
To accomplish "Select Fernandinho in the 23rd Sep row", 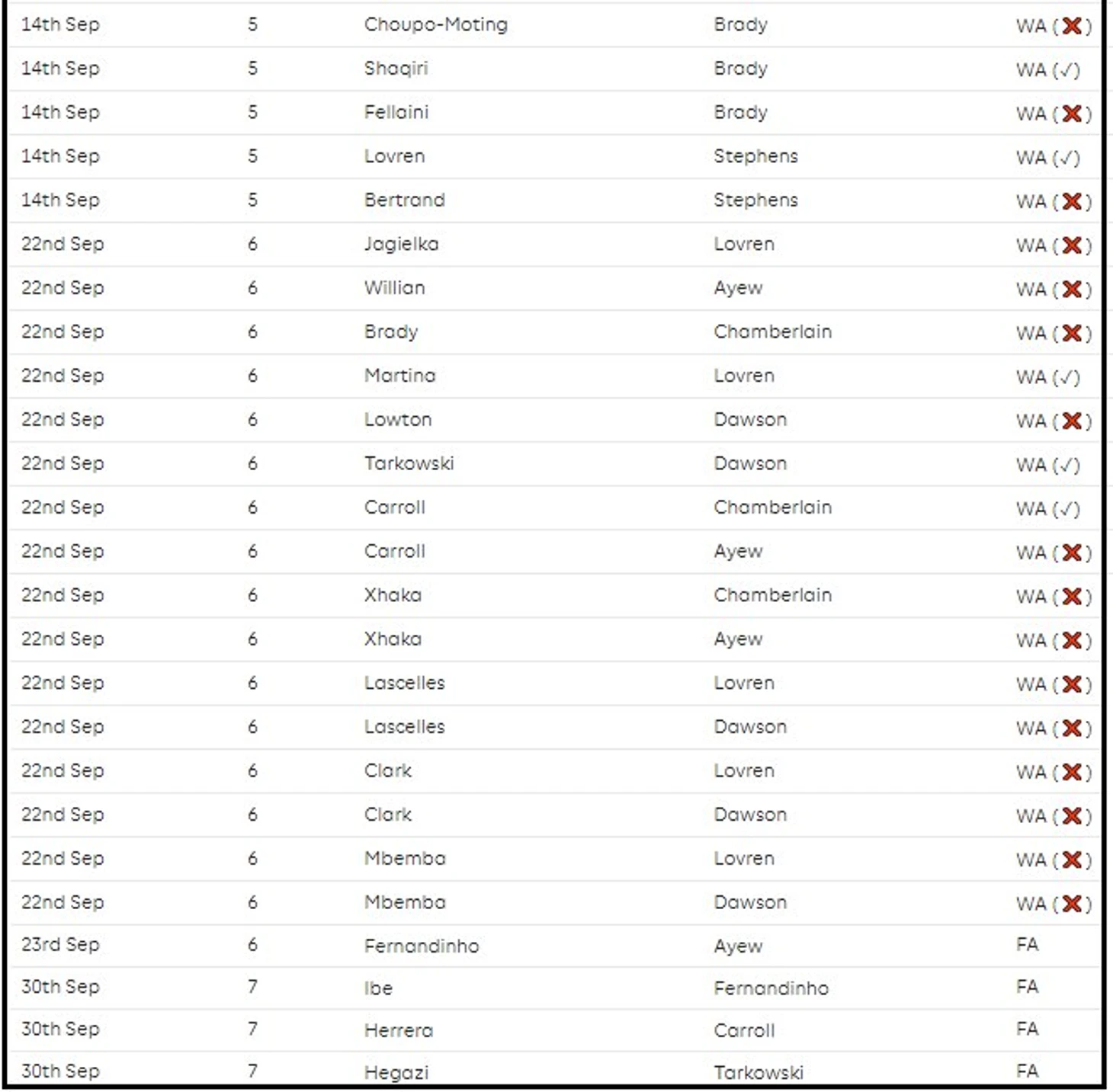I will coord(422,946).
